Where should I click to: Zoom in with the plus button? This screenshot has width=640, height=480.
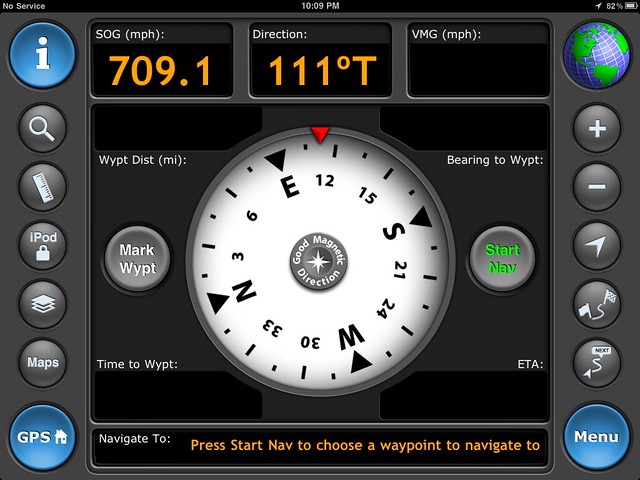coord(597,129)
